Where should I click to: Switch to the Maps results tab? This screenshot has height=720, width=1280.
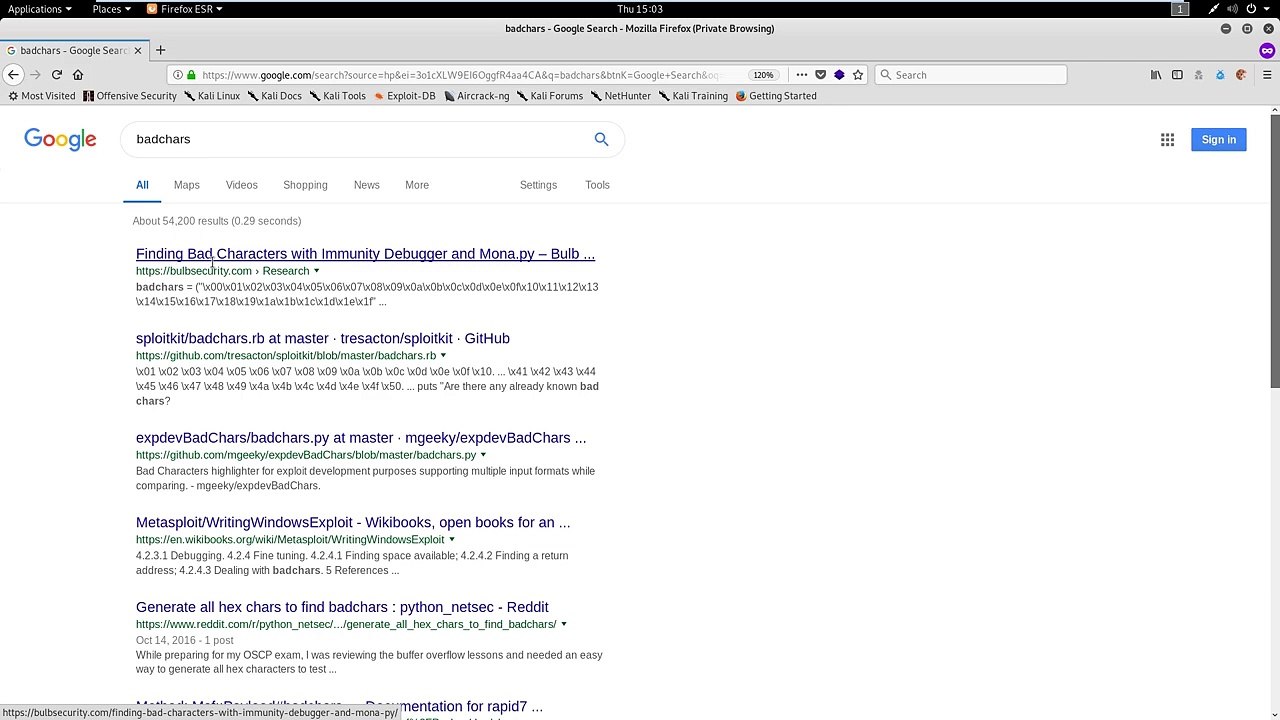point(186,185)
